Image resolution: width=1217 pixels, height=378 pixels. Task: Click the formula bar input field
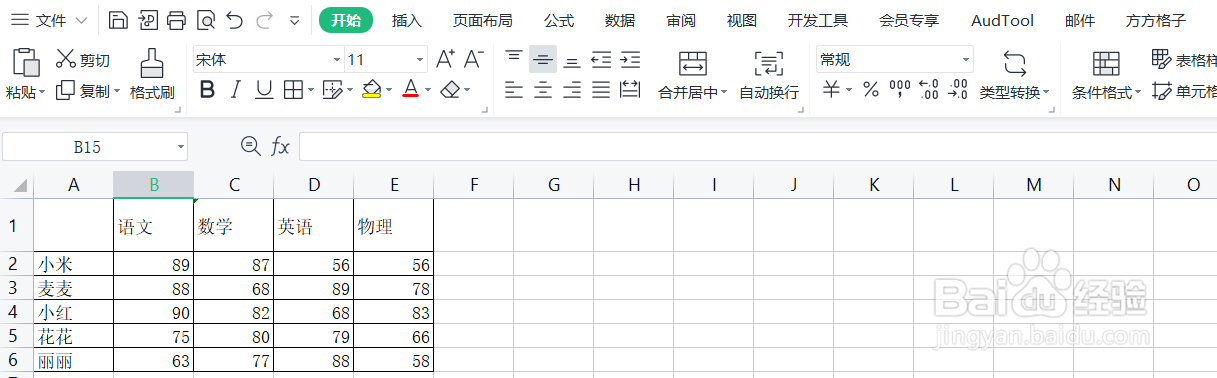point(757,147)
